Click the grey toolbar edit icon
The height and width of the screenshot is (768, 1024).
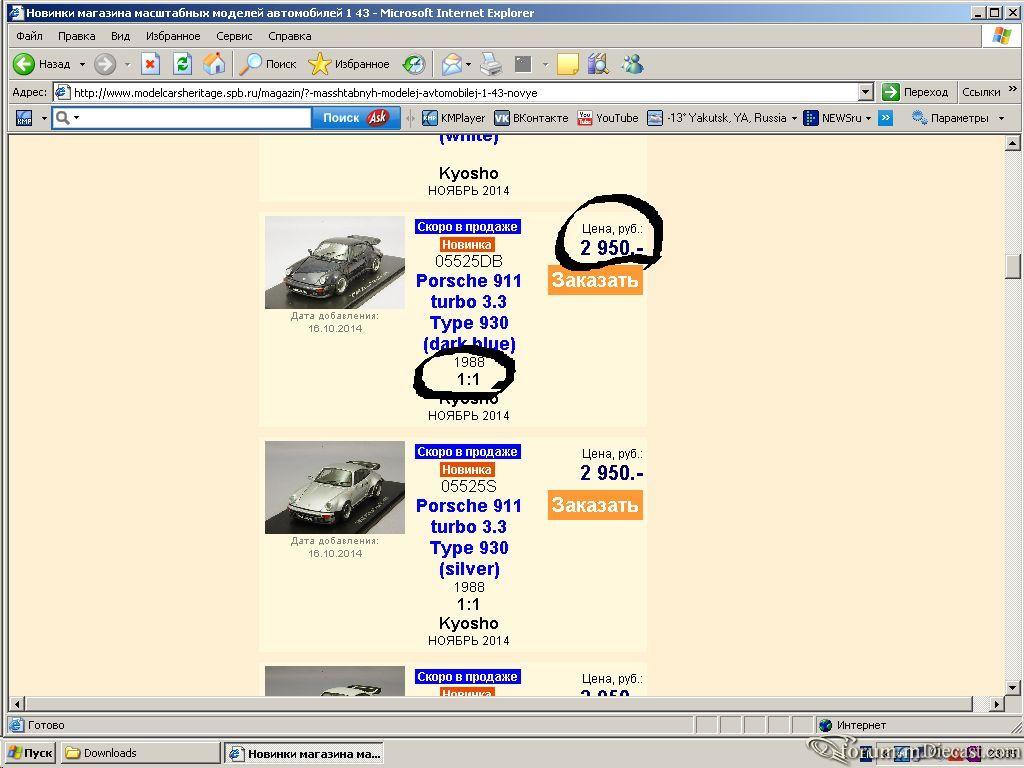[x=523, y=64]
